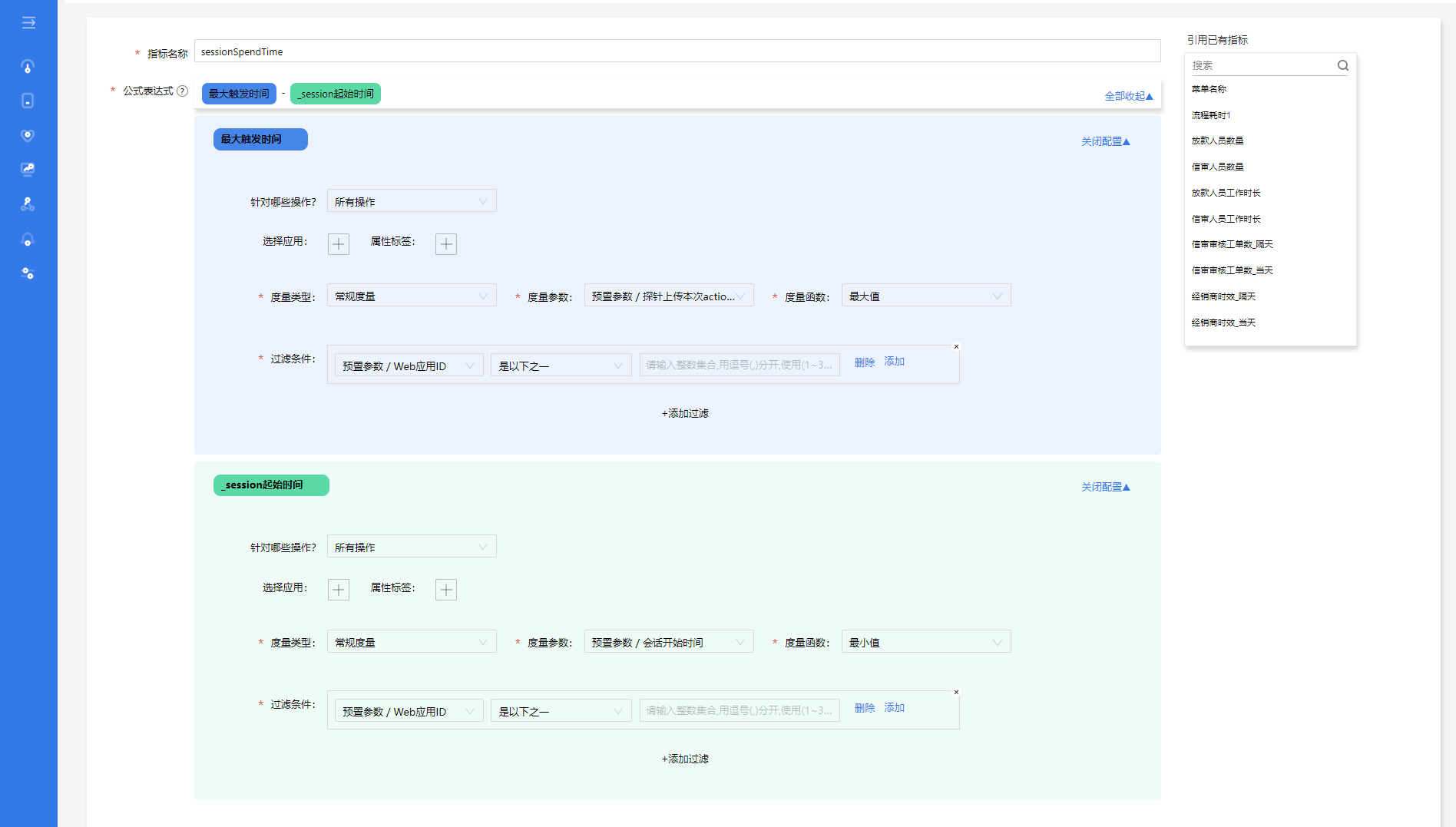Open 度量函数 dropdown showing 最大值
This screenshot has height=827, width=1456.
[925, 296]
